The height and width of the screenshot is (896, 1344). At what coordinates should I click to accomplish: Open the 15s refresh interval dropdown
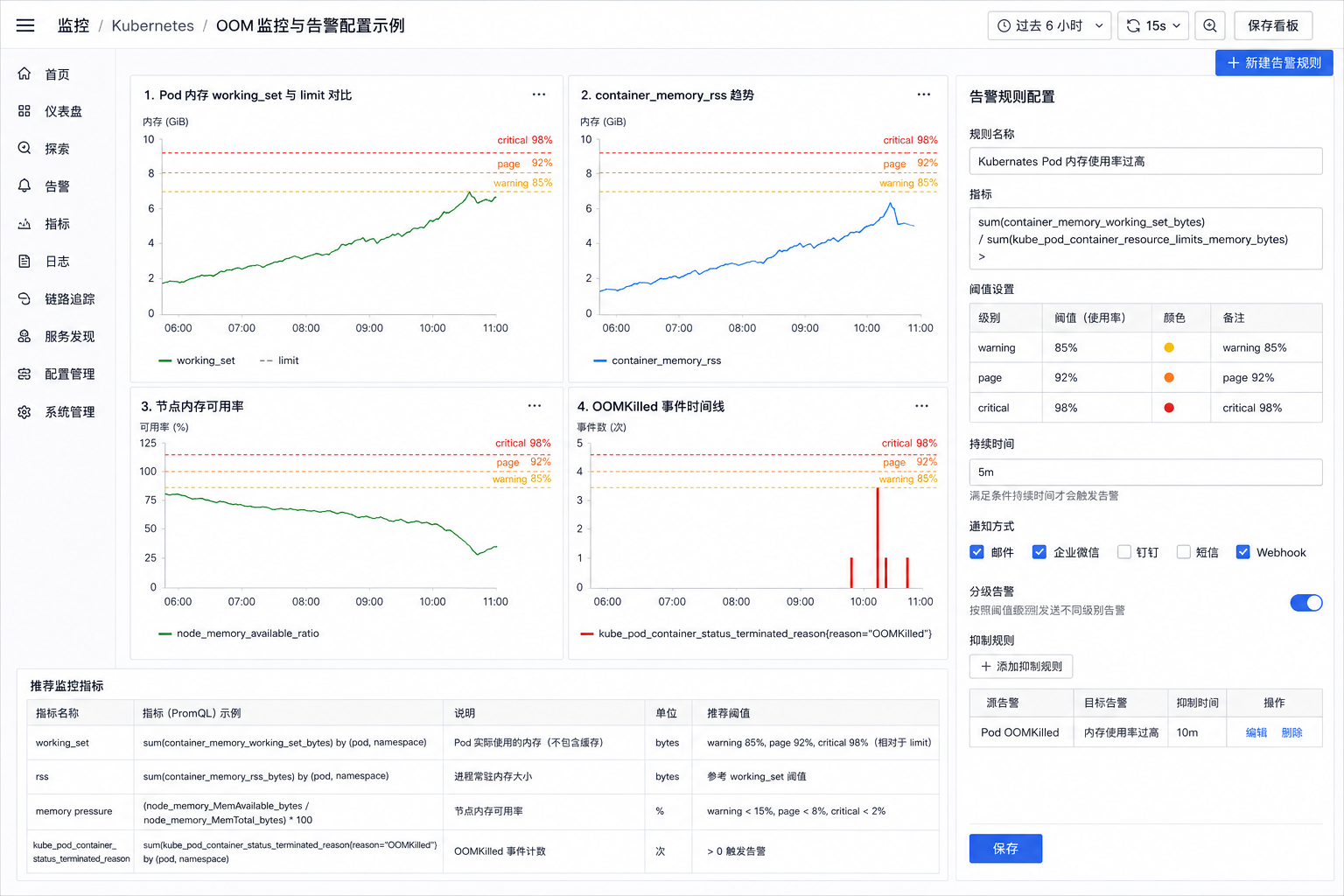tap(1152, 25)
